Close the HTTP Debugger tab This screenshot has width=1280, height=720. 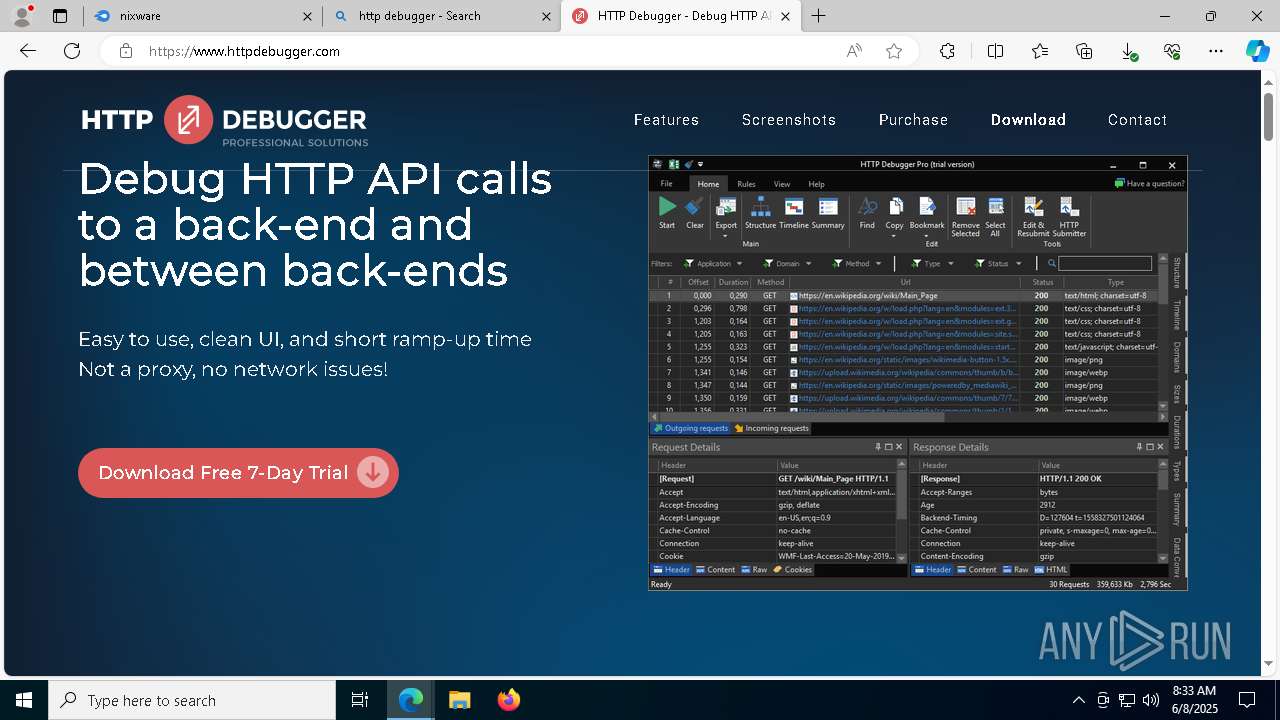(x=786, y=16)
